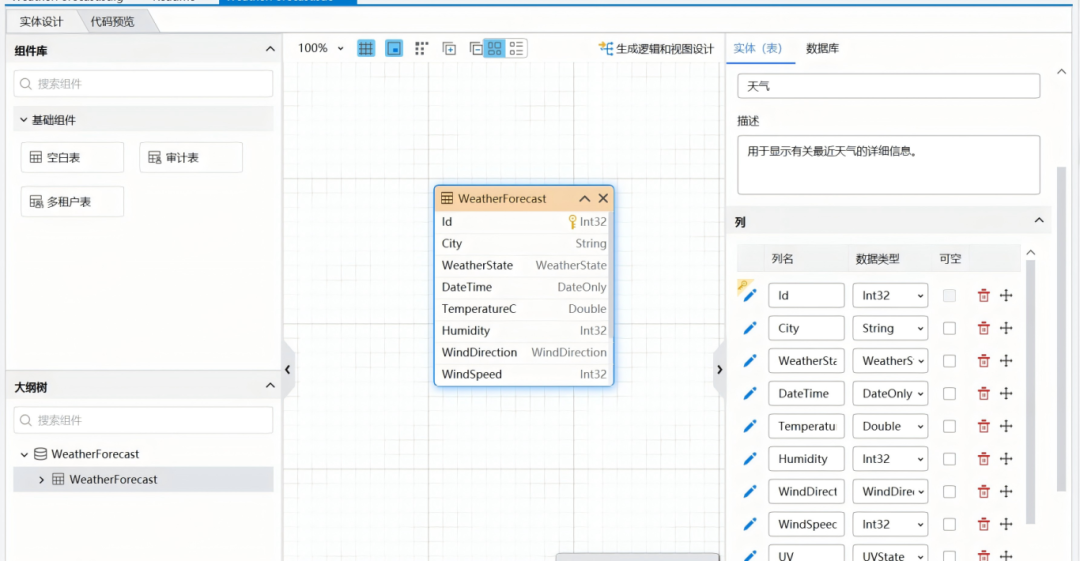Click the copy entity toolbar icon

pos(449,48)
